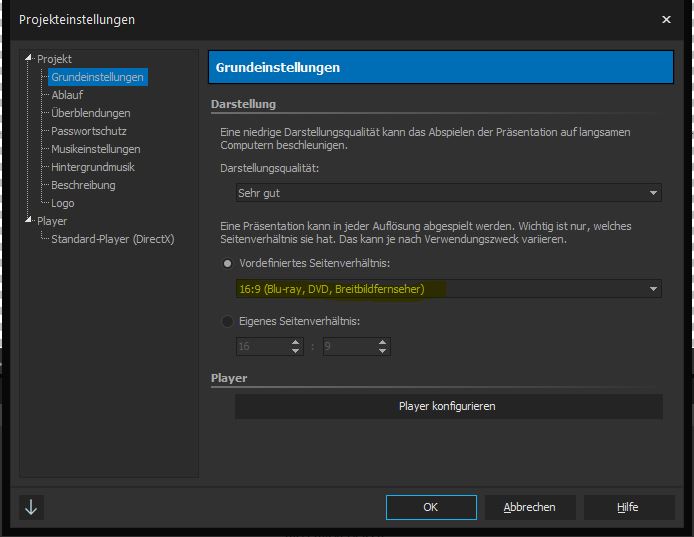Viewport: 694px width, 537px height.
Task: Select the Vordefiniertes Seitenverhältnis radio button
Action: tap(228, 263)
